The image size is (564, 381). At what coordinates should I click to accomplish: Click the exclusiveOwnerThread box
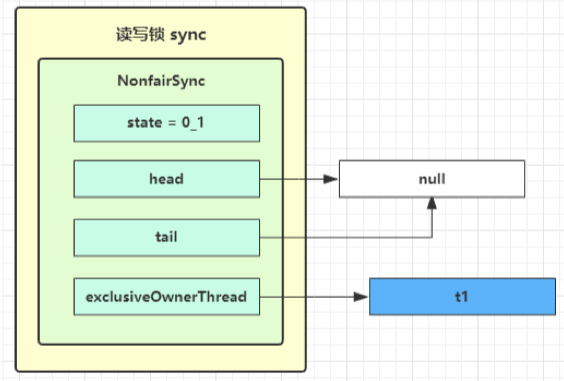tap(167, 297)
